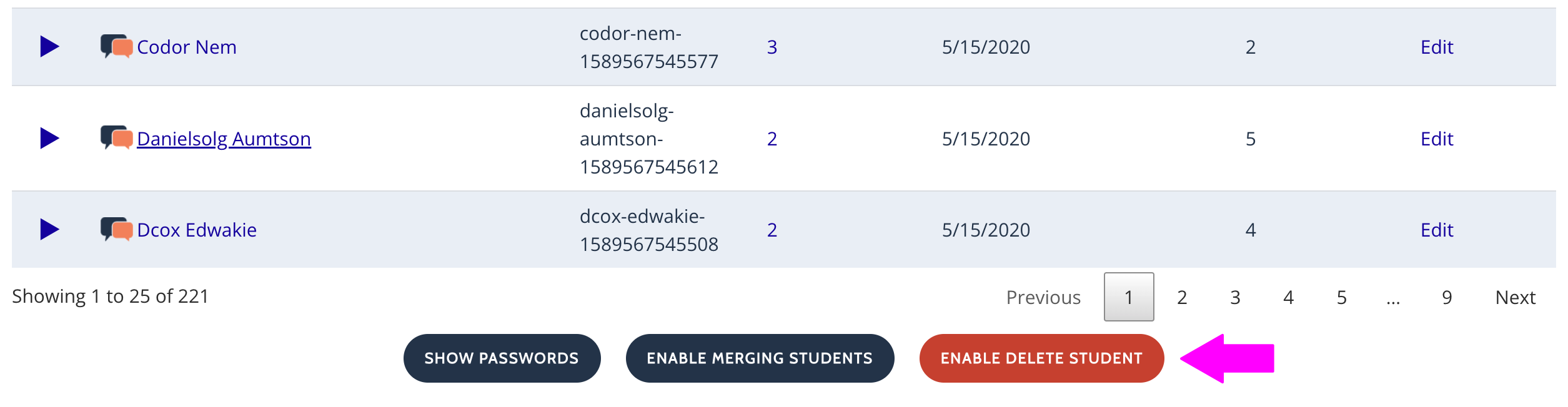Expand the Dcox Edwakie row triangle
Image resolution: width=1568 pixels, height=407 pixels.
pyautogui.click(x=49, y=230)
